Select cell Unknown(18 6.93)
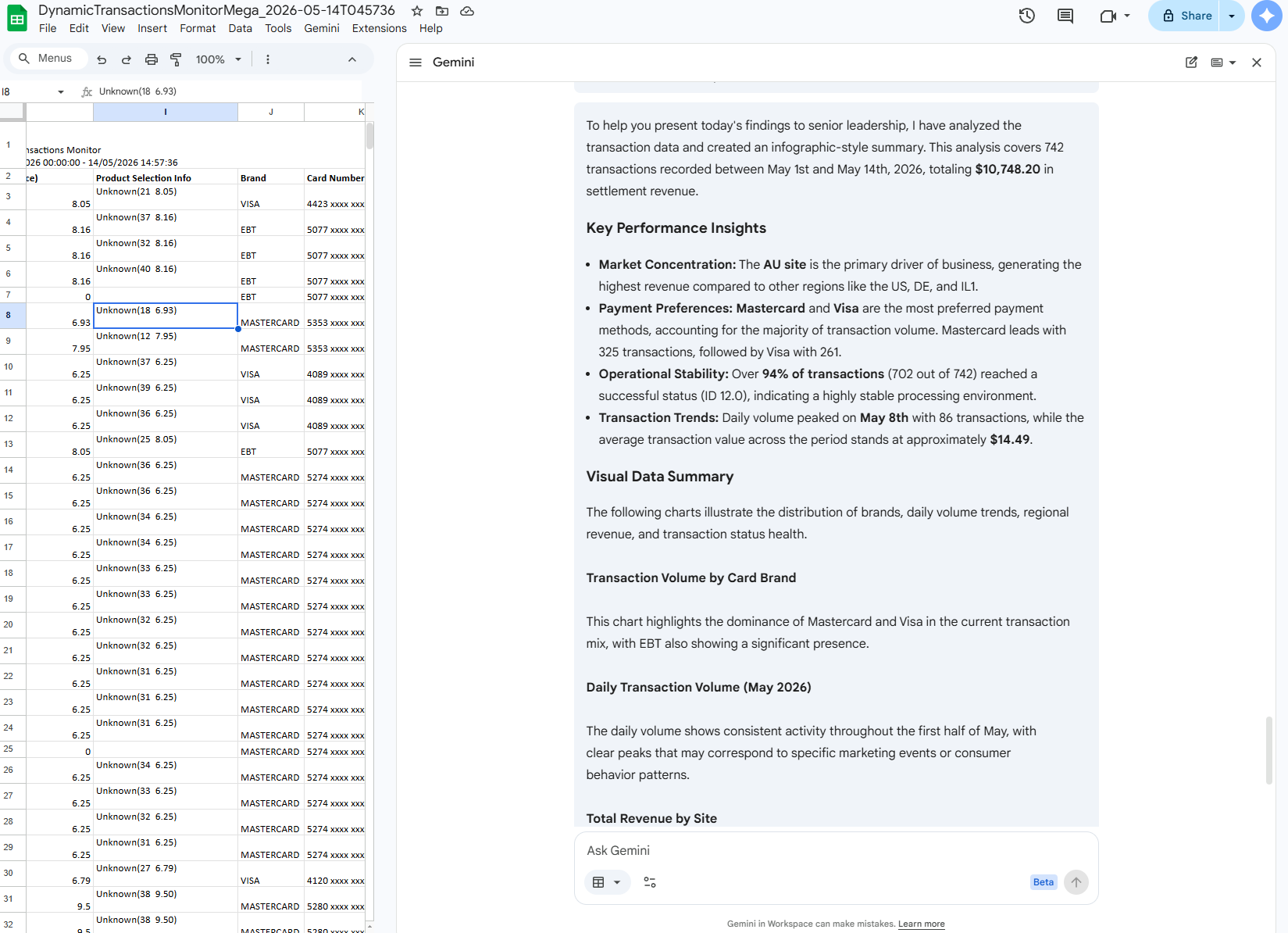This screenshot has height=933, width=1288. pos(166,316)
